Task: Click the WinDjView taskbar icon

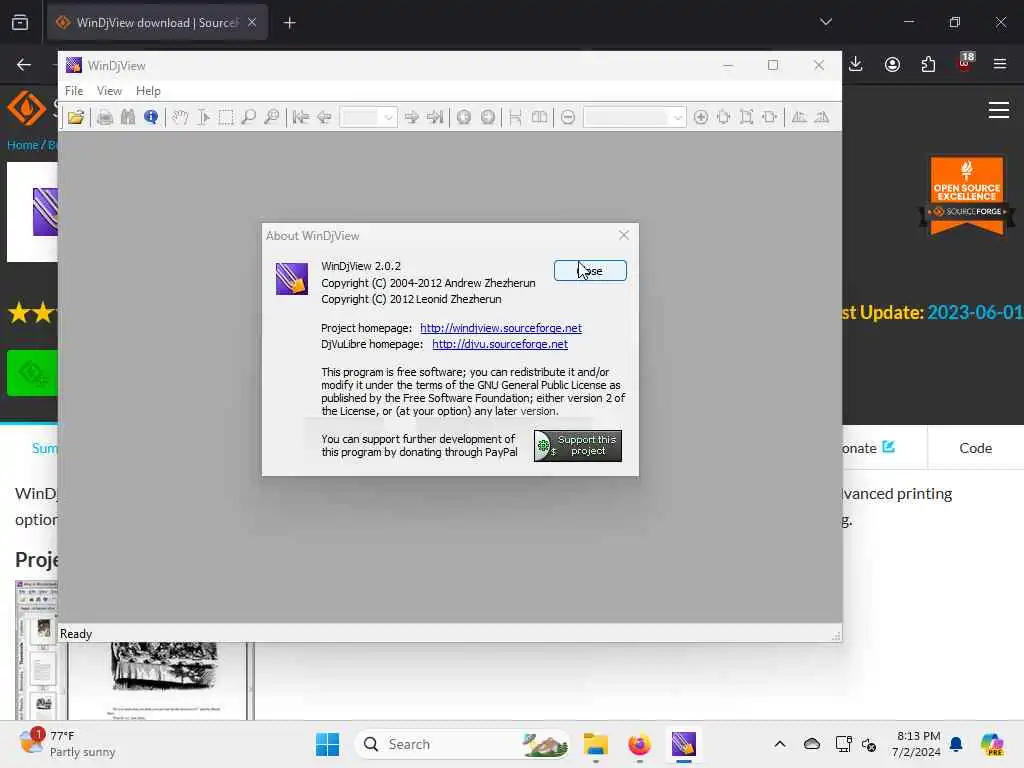Action: [x=684, y=744]
